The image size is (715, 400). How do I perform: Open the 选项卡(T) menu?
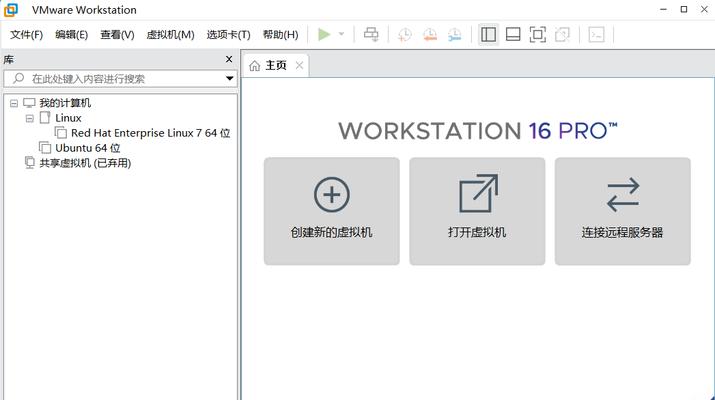228,35
